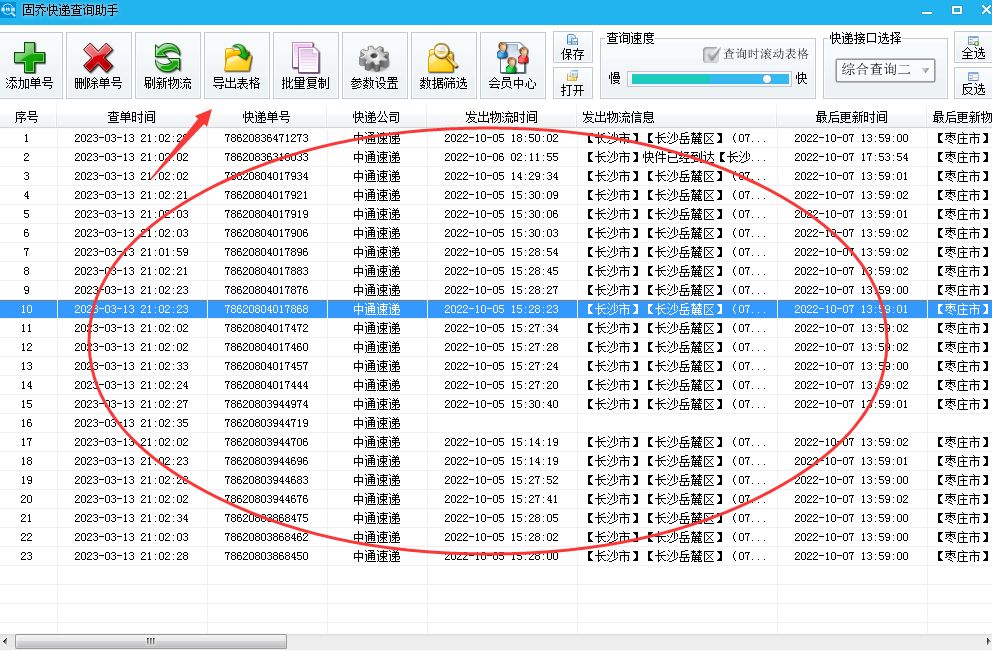Image resolution: width=992 pixels, height=651 pixels.
Task: Click the horizontal scrollbar at the bottom
Action: (x=150, y=638)
